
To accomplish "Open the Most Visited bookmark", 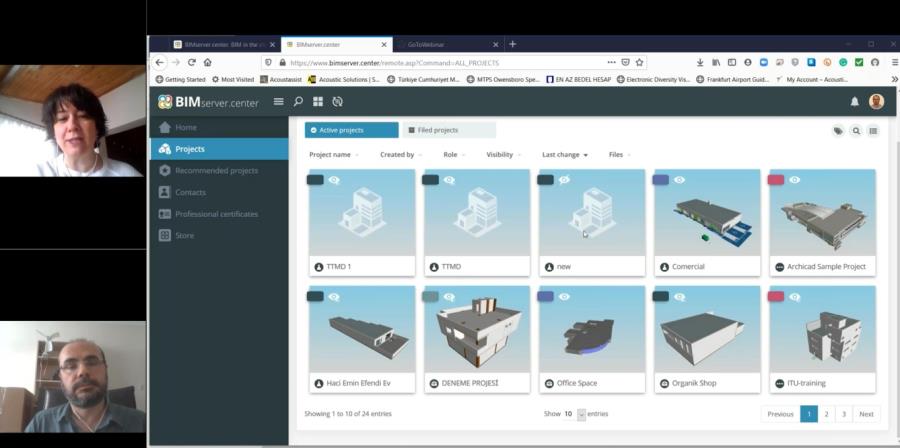I will tap(232, 79).
